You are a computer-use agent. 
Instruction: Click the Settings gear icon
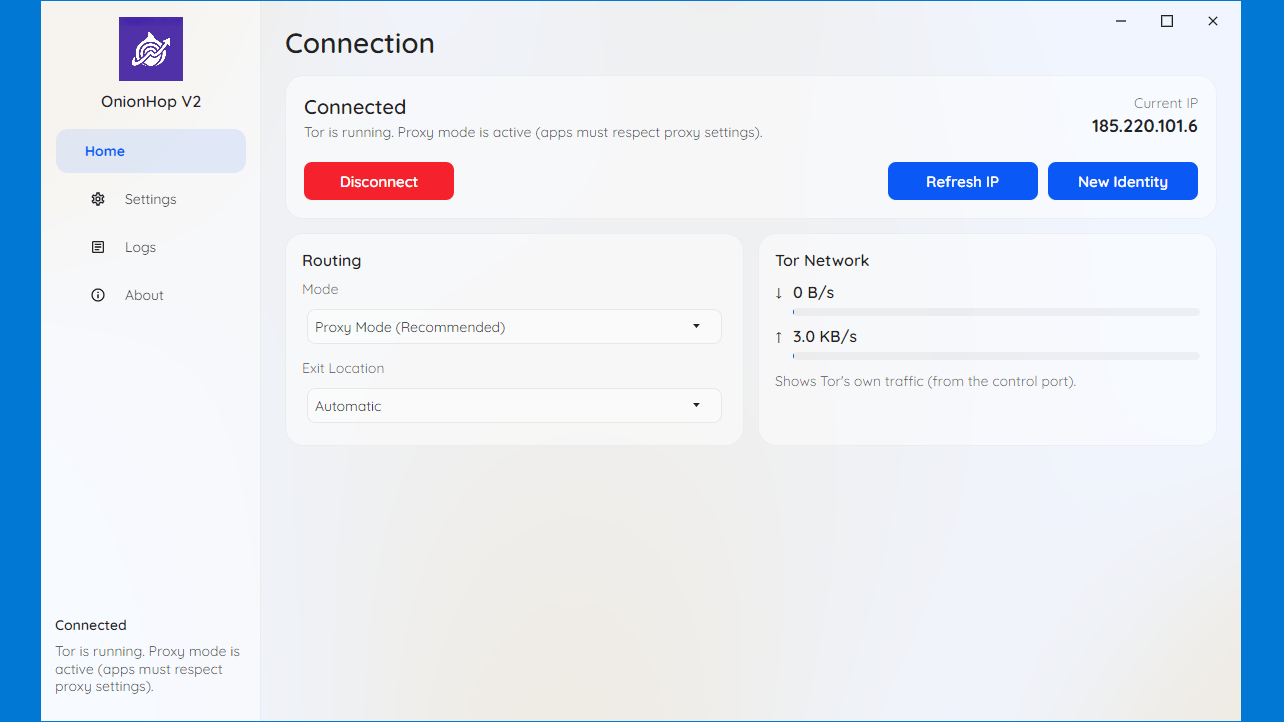[x=98, y=199]
